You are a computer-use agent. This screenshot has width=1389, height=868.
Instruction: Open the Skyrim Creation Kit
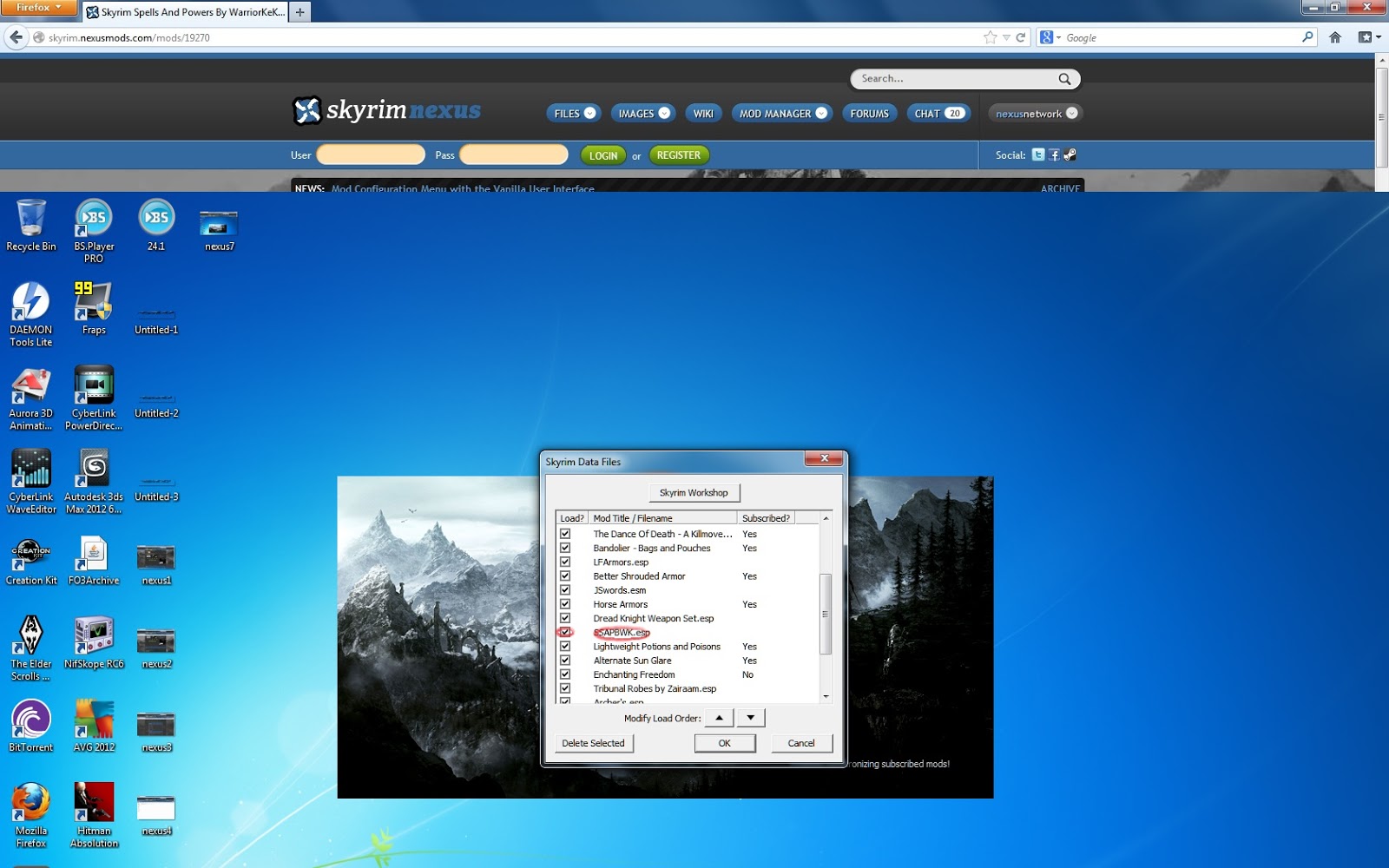click(31, 556)
